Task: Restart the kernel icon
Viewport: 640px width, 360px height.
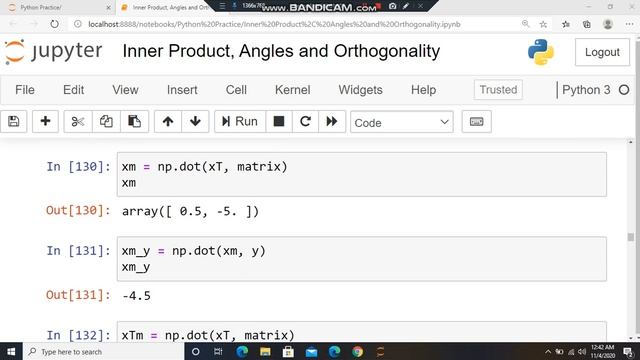Action: click(305, 121)
